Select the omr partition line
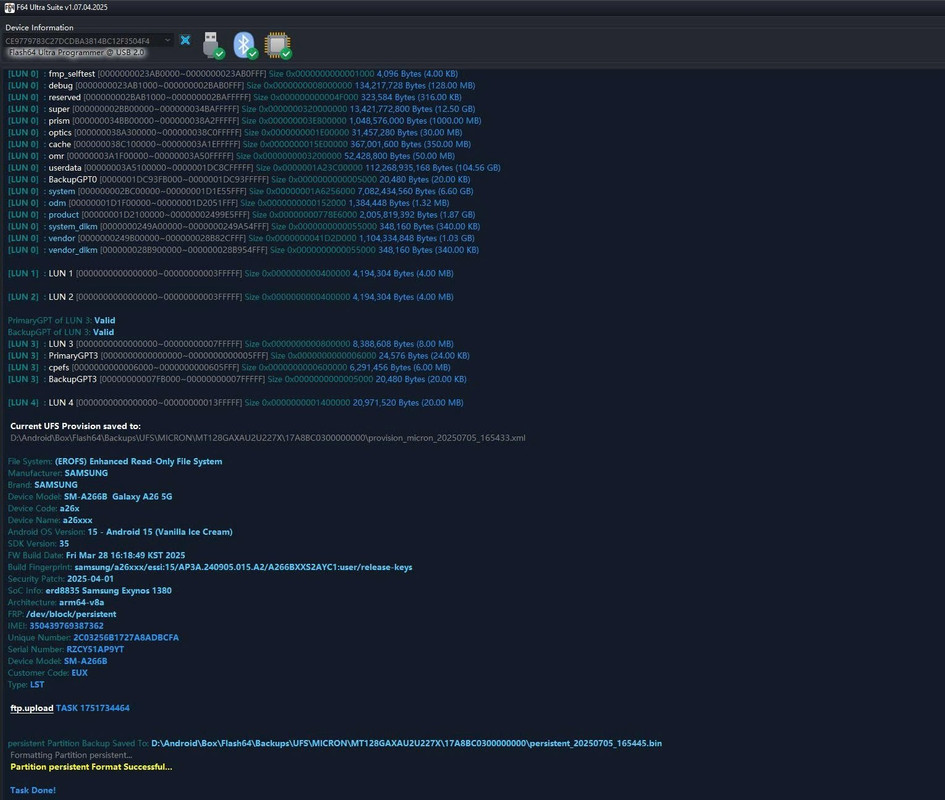 (x=231, y=156)
